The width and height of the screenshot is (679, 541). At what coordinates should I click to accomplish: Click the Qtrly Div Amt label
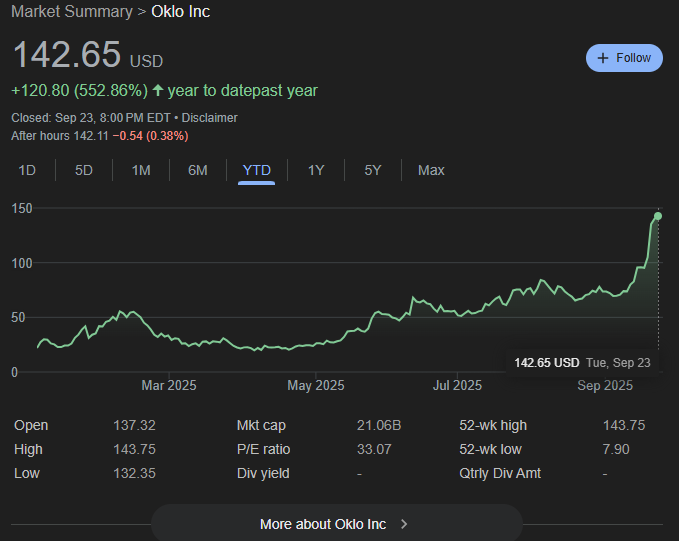(500, 473)
